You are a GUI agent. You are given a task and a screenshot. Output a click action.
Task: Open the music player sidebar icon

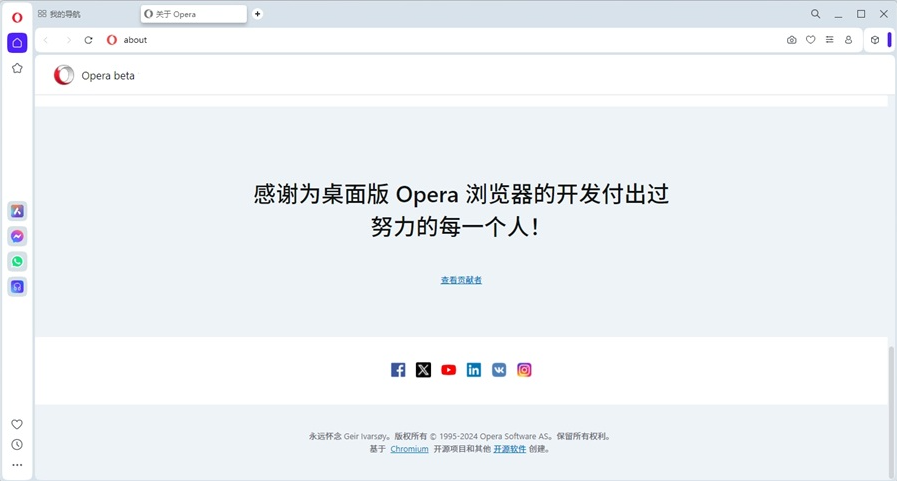pos(17,287)
